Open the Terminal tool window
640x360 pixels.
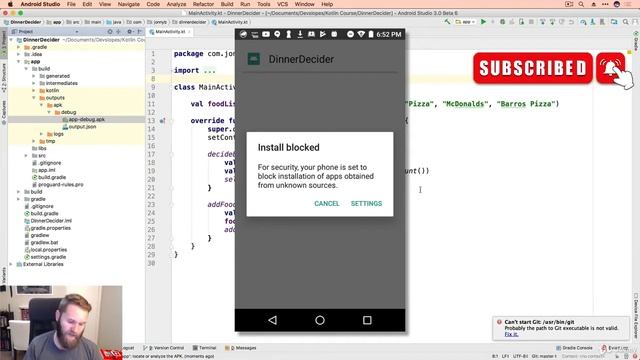tap(204, 348)
